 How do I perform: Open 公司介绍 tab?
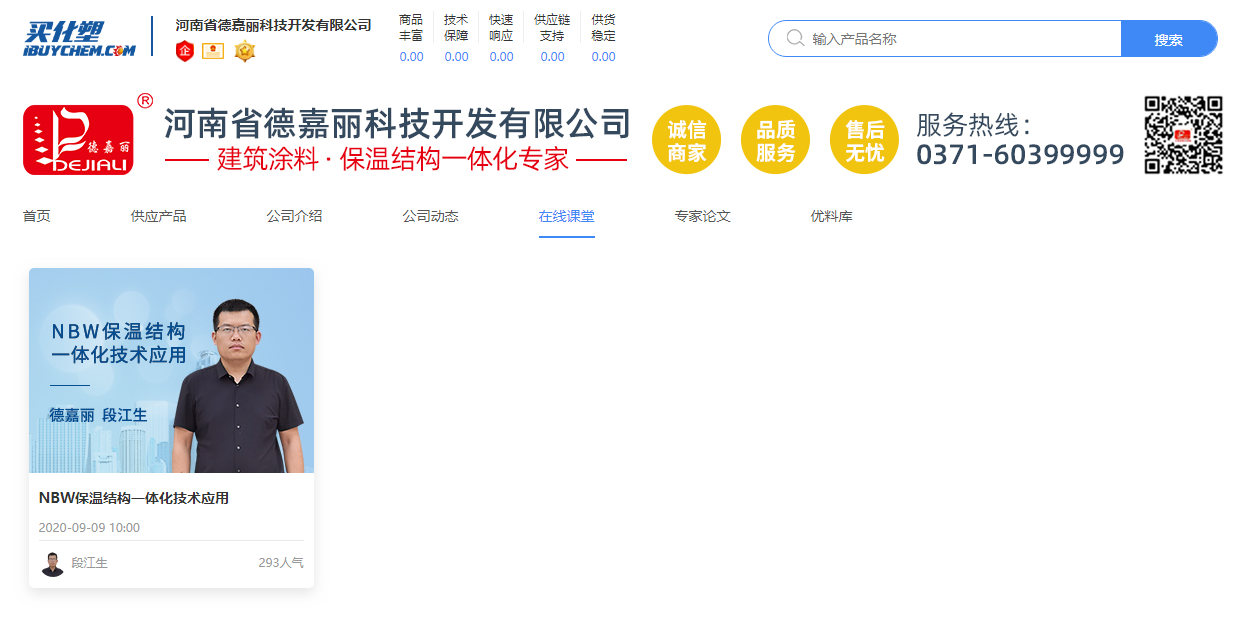pyautogui.click(x=294, y=216)
